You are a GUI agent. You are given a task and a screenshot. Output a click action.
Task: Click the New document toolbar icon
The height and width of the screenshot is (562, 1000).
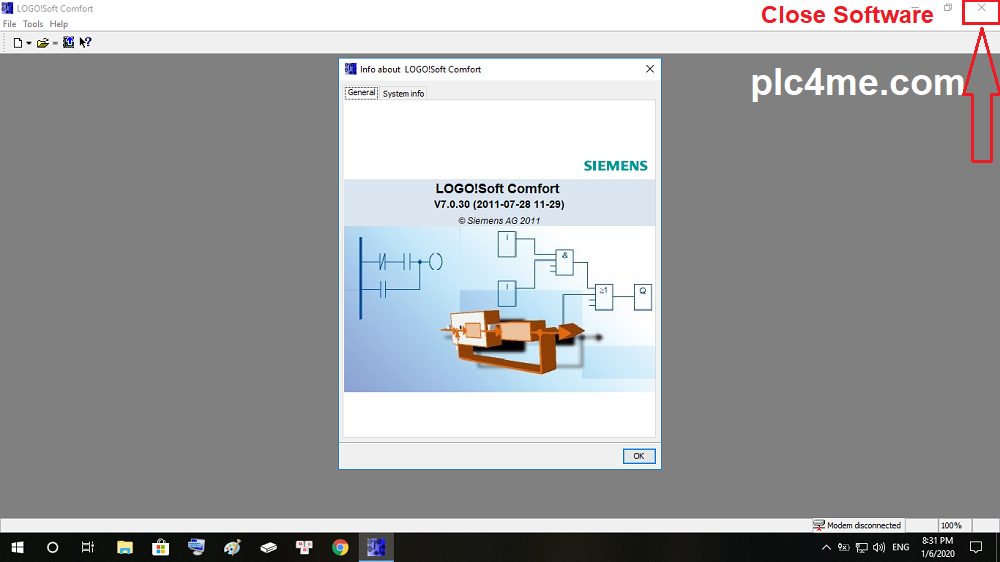pos(17,43)
